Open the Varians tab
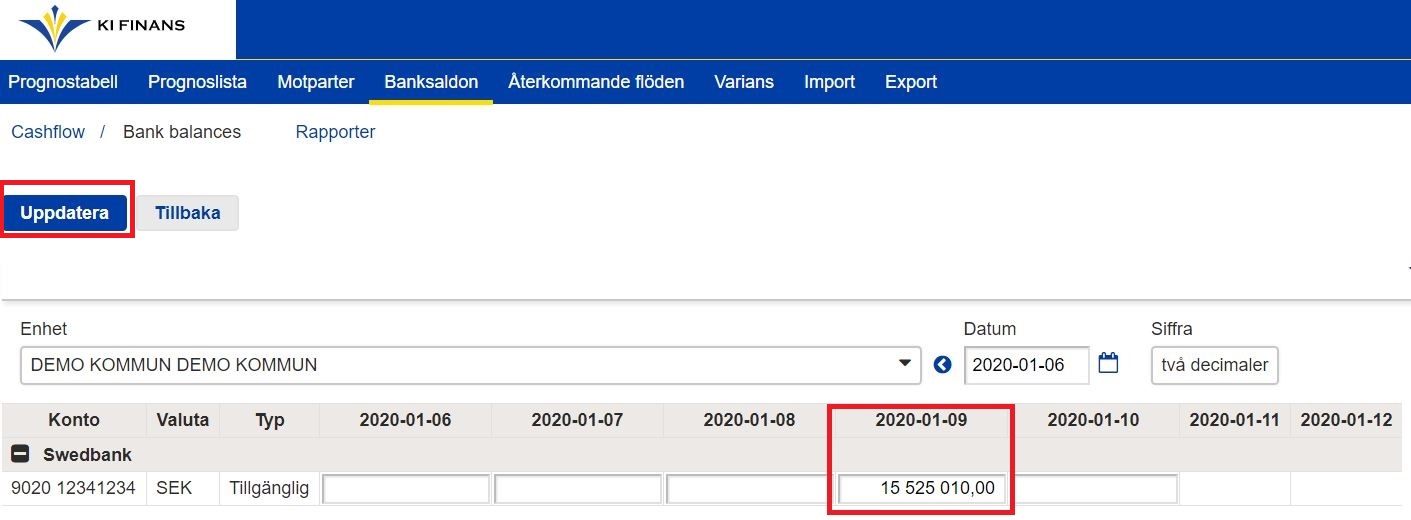Viewport: 1411px width, 520px height. [x=743, y=82]
